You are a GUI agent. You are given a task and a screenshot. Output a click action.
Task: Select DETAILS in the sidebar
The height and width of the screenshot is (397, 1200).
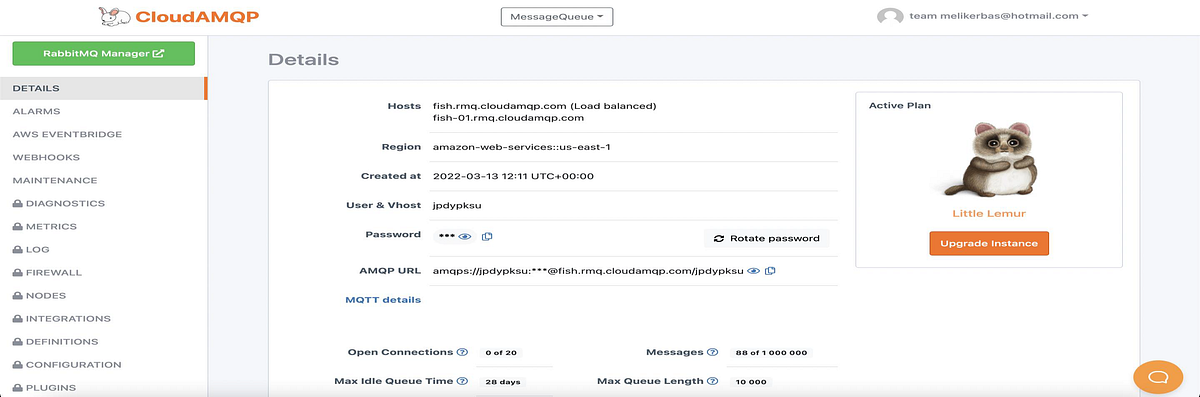pos(103,88)
